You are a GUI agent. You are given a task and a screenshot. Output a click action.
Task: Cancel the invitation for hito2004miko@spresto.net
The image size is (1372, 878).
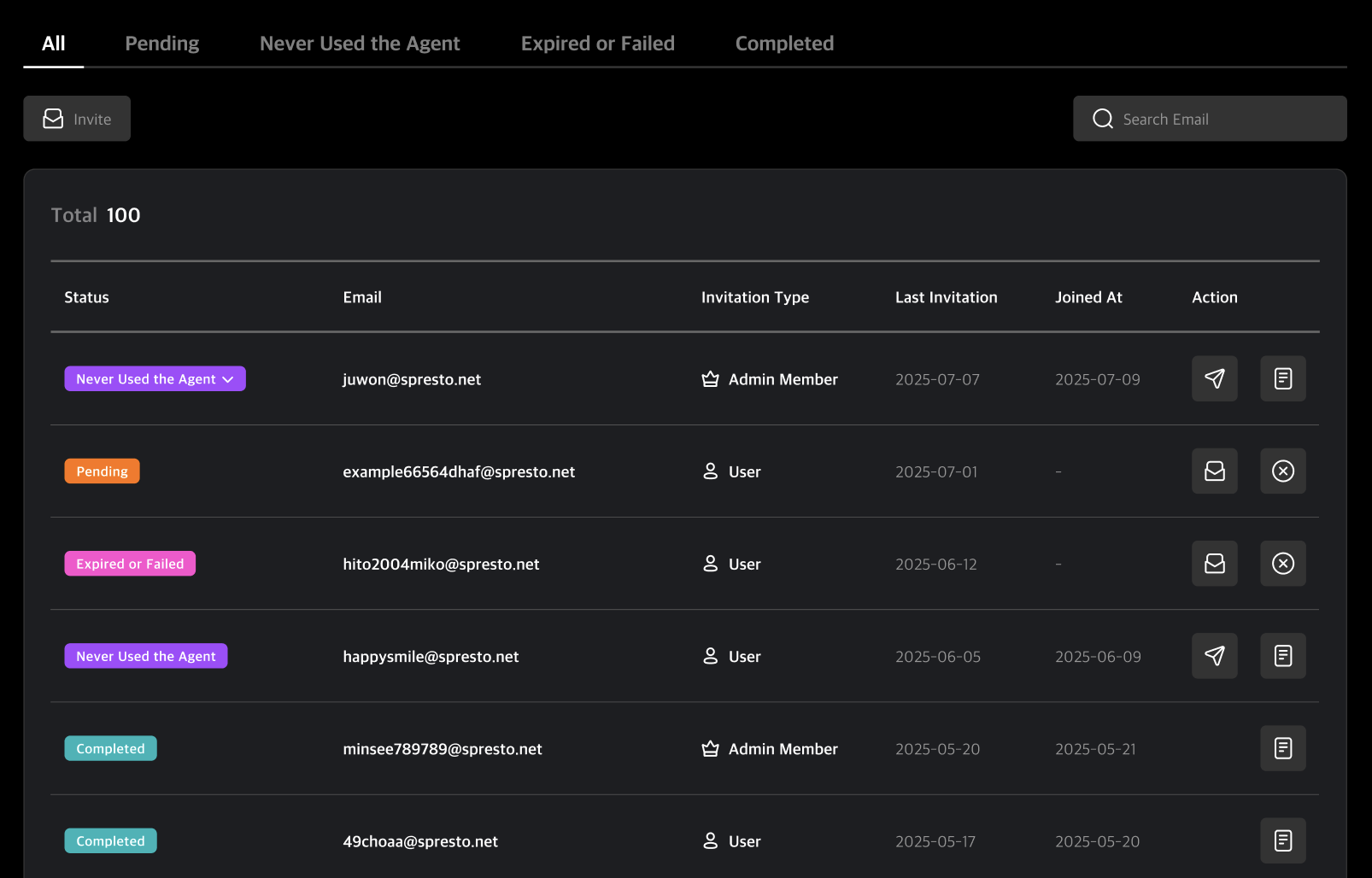point(1282,564)
